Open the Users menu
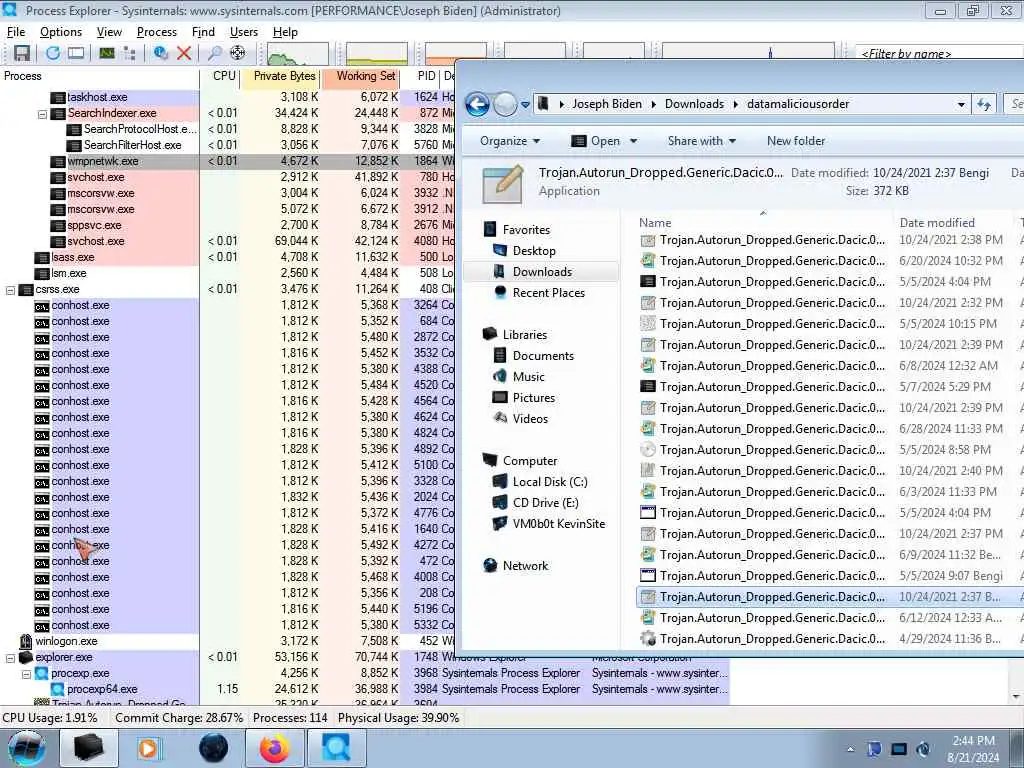Screen dimensions: 1024x768 [x=244, y=32]
